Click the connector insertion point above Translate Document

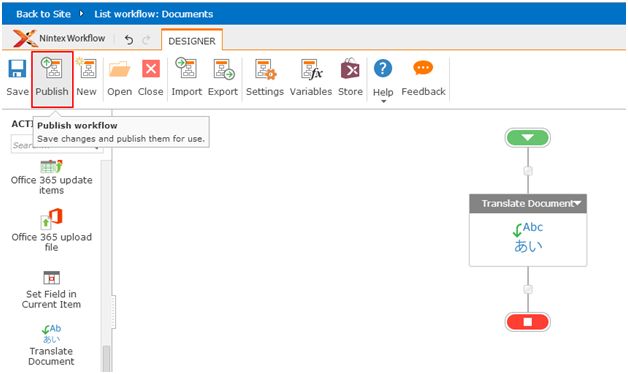tap(528, 171)
